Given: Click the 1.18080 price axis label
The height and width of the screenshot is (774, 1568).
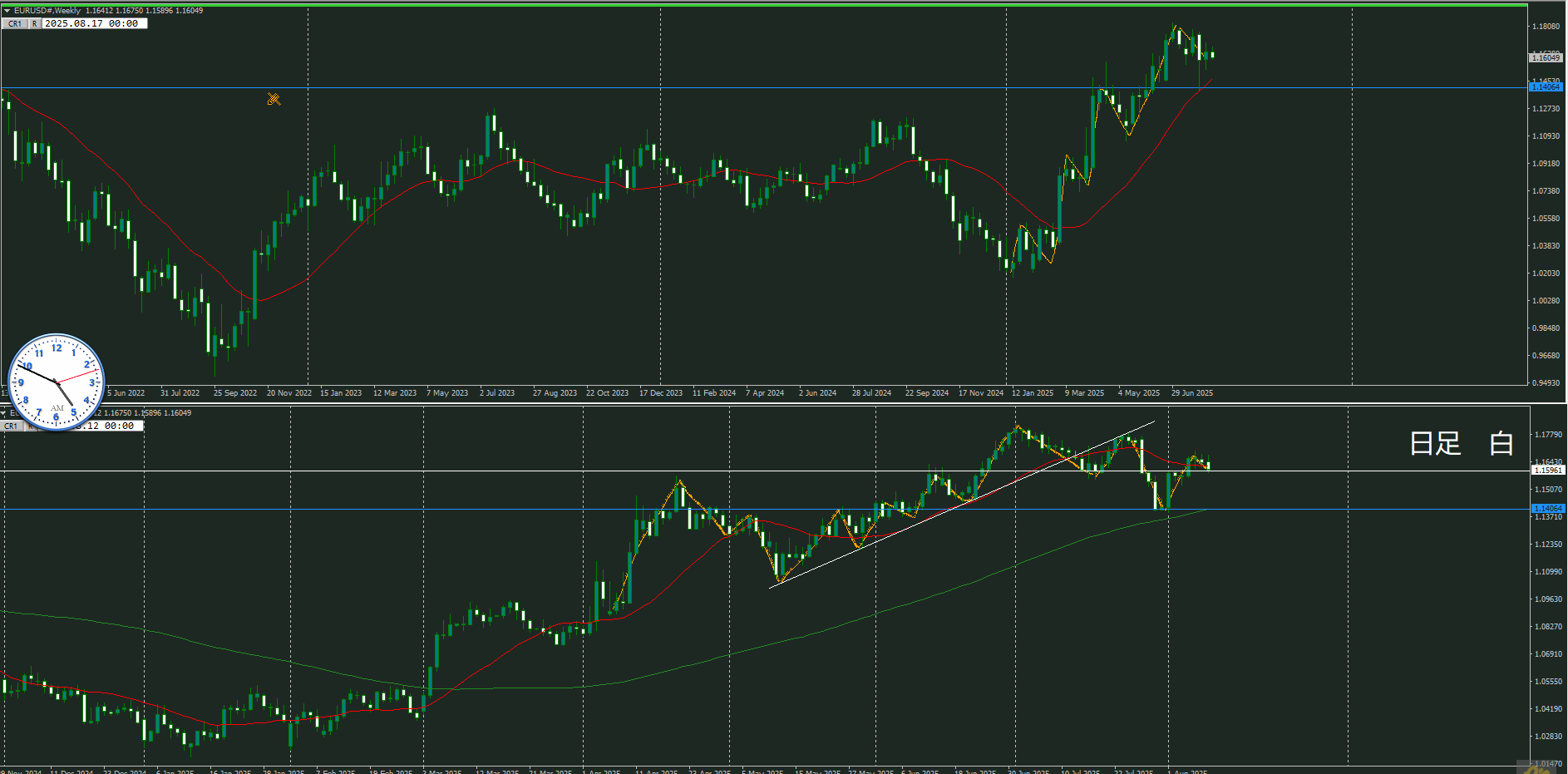Looking at the screenshot, I should pos(1546,27).
